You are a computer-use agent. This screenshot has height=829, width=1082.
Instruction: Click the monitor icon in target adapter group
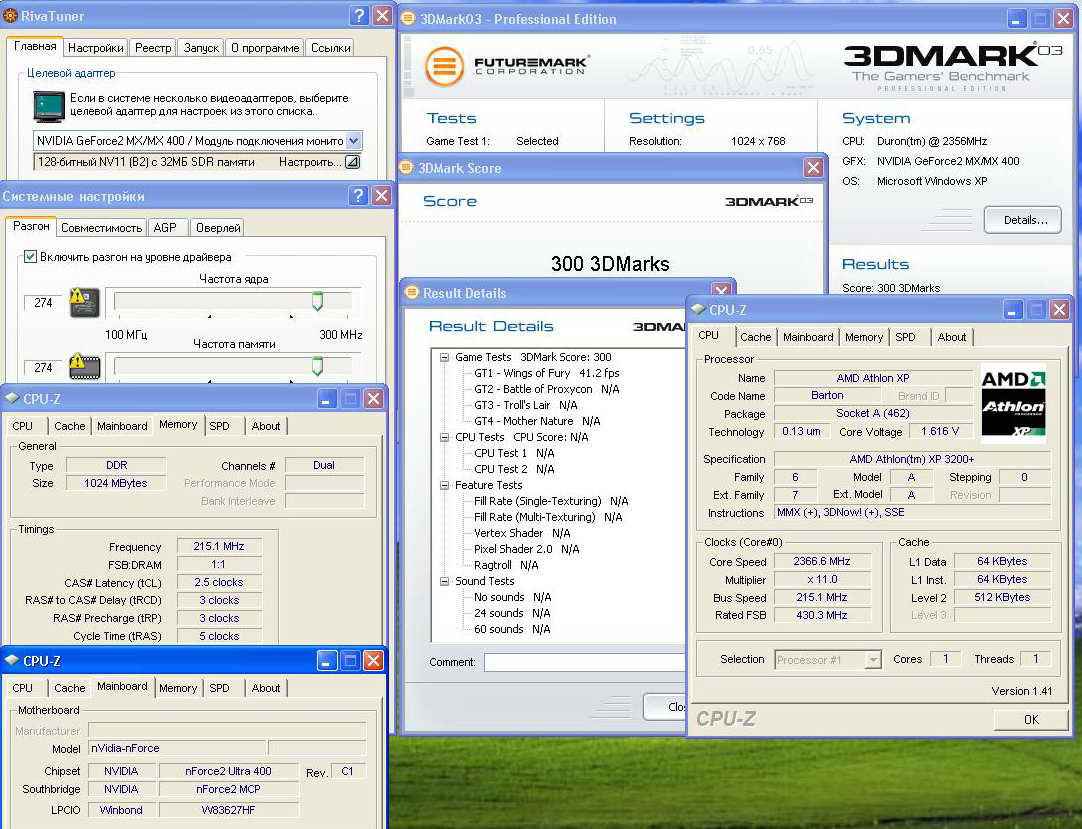point(48,106)
